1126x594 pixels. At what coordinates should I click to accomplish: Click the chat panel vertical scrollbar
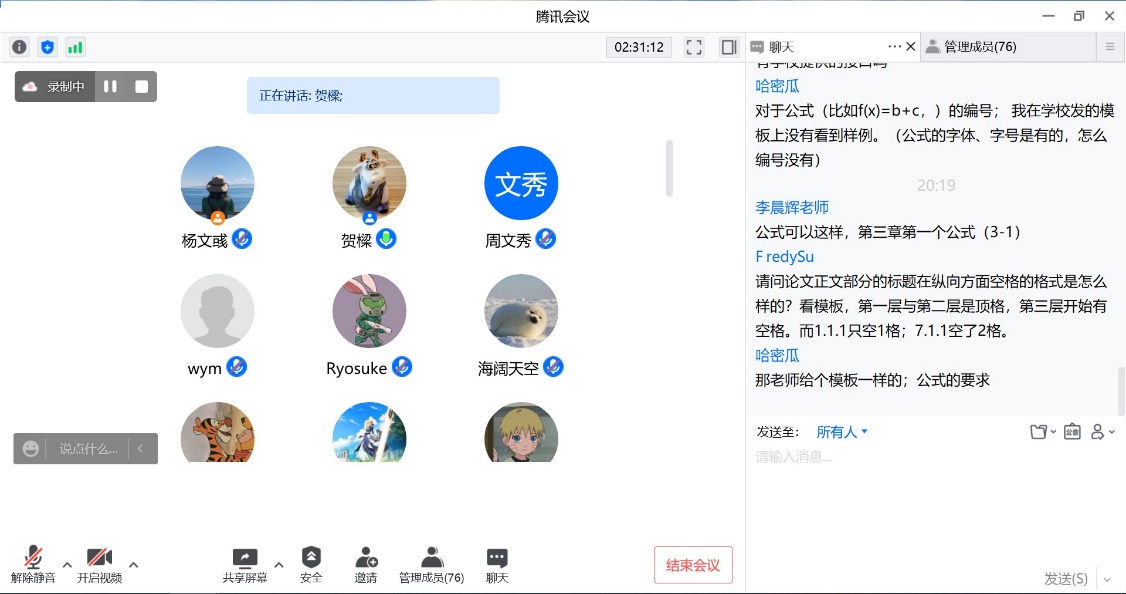click(x=1121, y=390)
